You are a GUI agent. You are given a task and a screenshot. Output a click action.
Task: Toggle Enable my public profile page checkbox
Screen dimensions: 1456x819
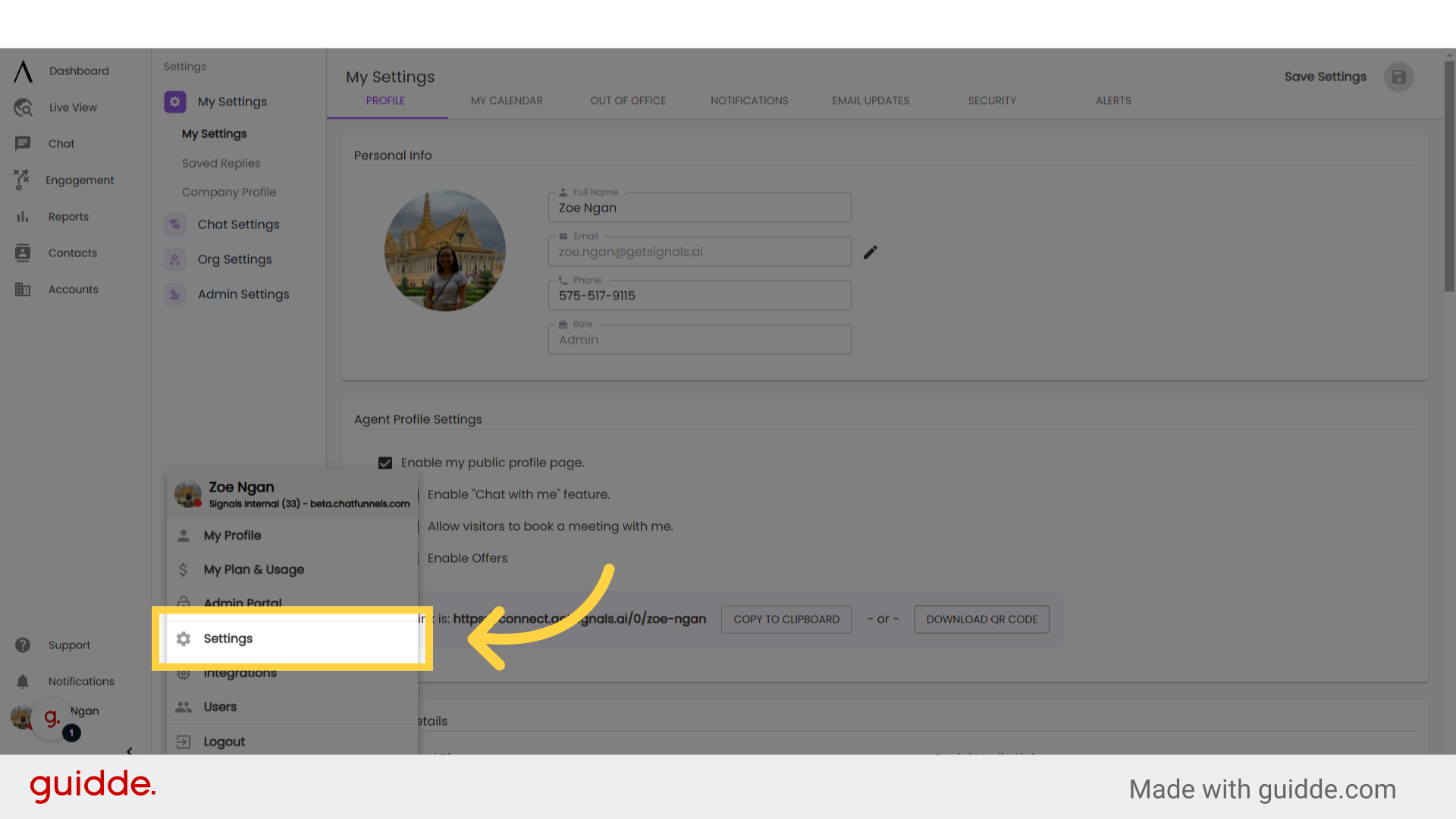385,463
